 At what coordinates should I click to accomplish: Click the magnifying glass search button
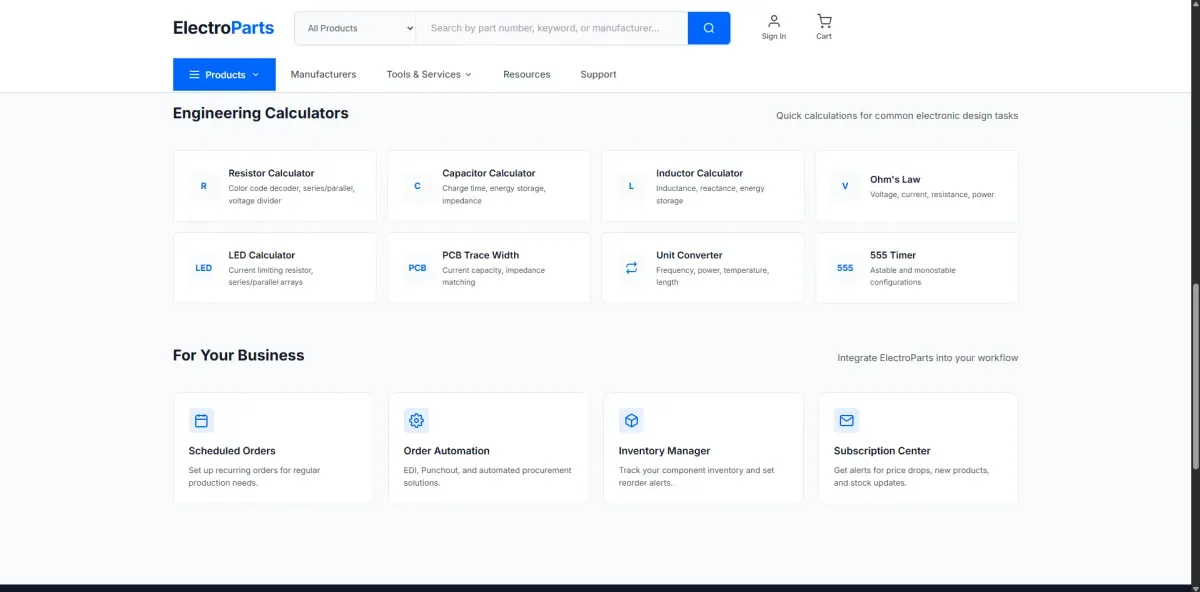(x=708, y=28)
